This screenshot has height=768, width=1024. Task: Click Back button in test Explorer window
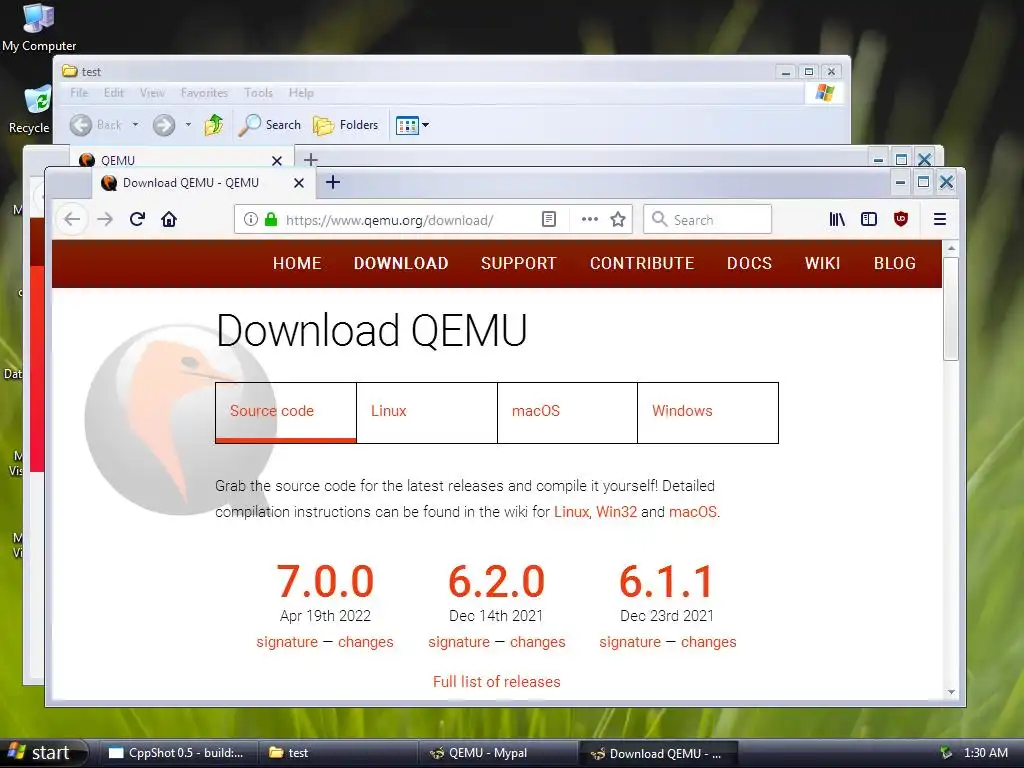pyautogui.click(x=96, y=125)
